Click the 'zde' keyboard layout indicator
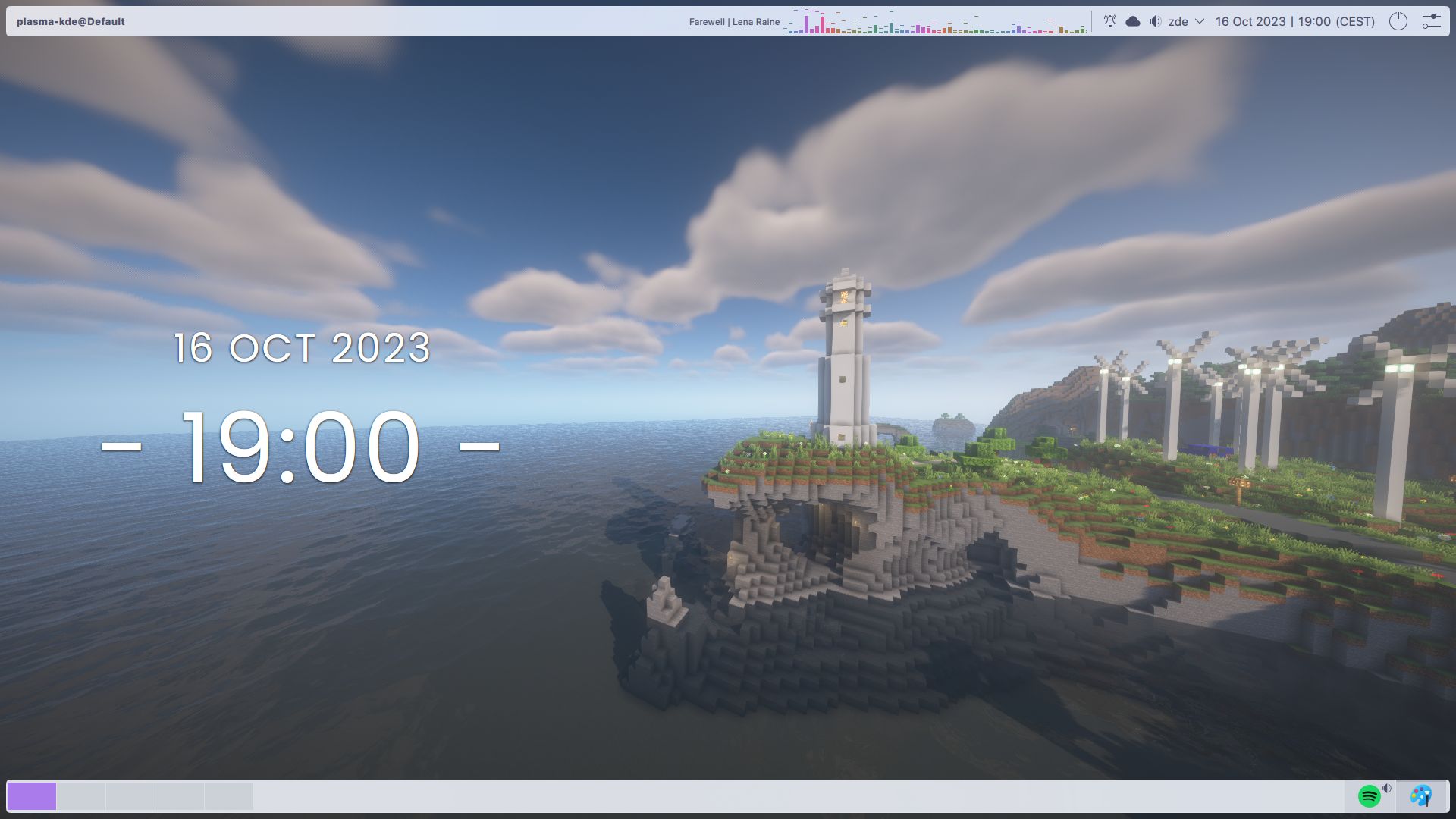Viewport: 1456px width, 819px height. point(1178,21)
